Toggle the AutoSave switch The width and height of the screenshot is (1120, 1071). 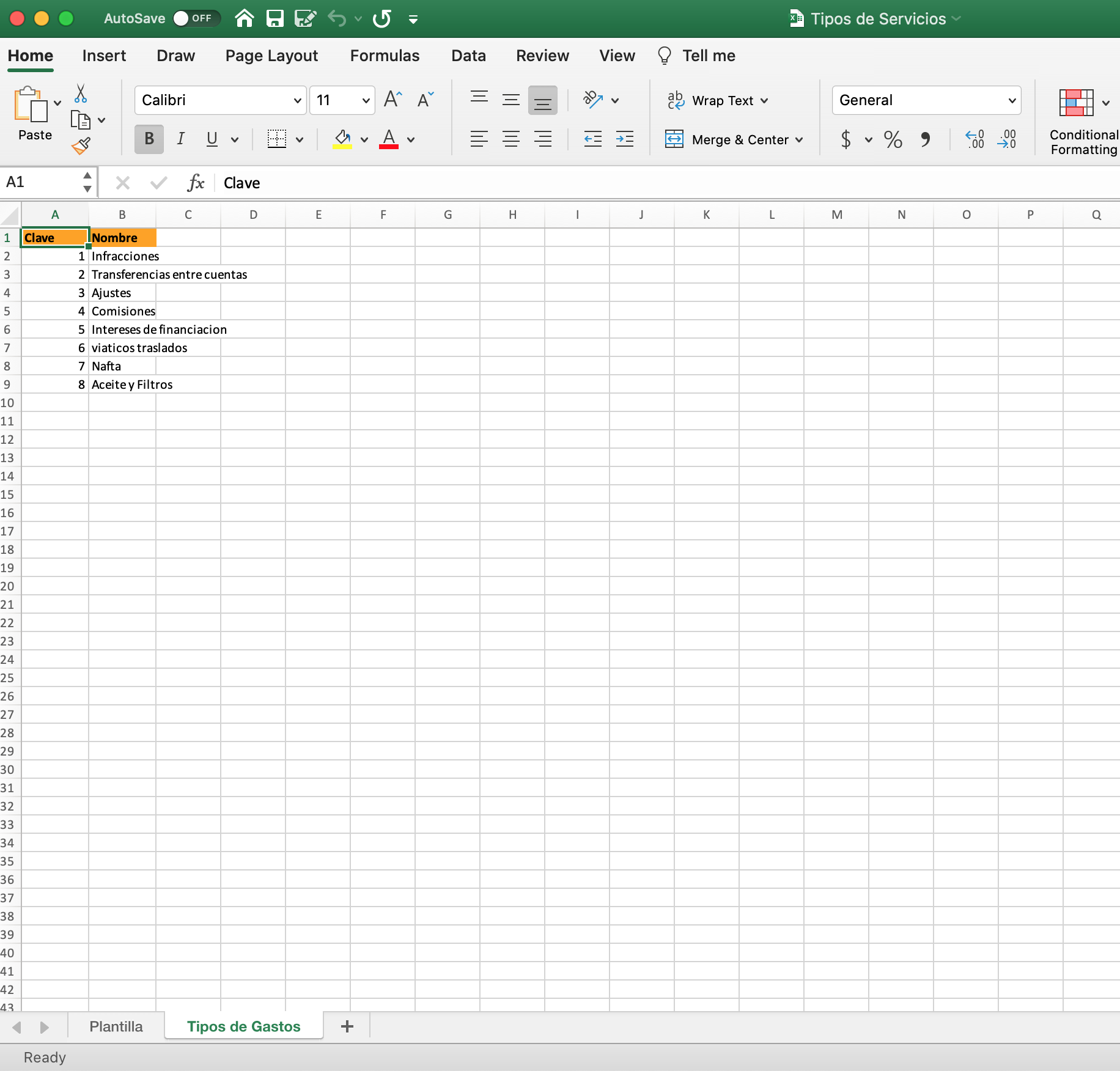[196, 18]
